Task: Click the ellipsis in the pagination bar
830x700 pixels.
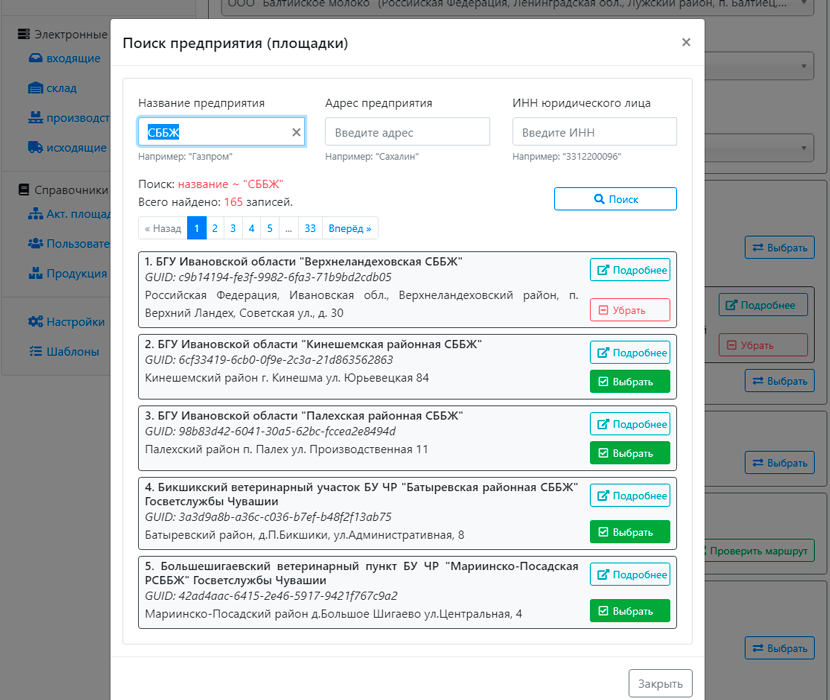Action: coord(286,228)
